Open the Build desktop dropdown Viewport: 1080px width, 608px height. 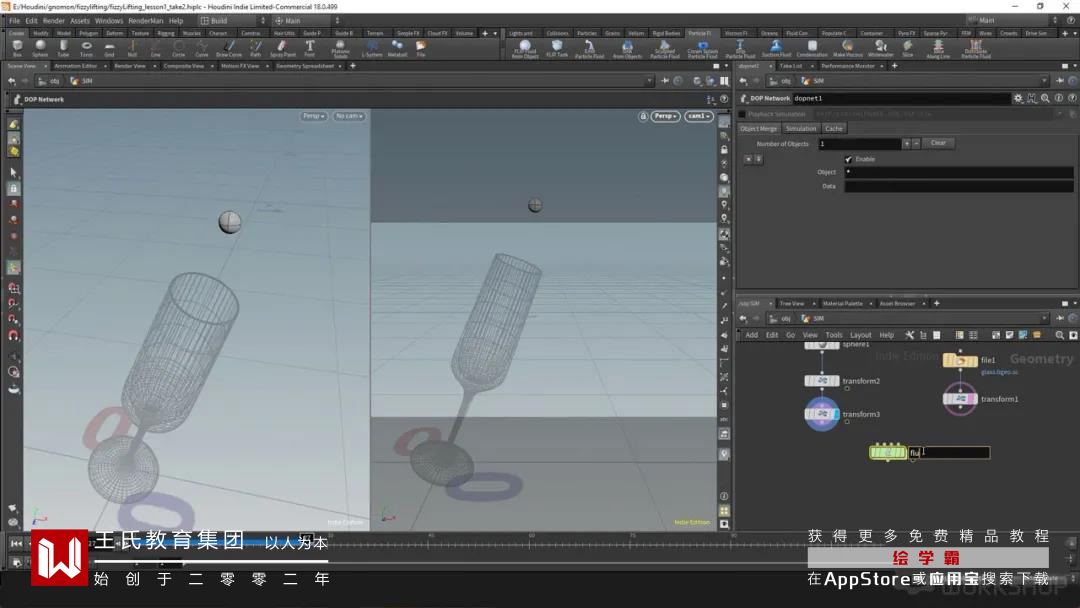pos(233,21)
